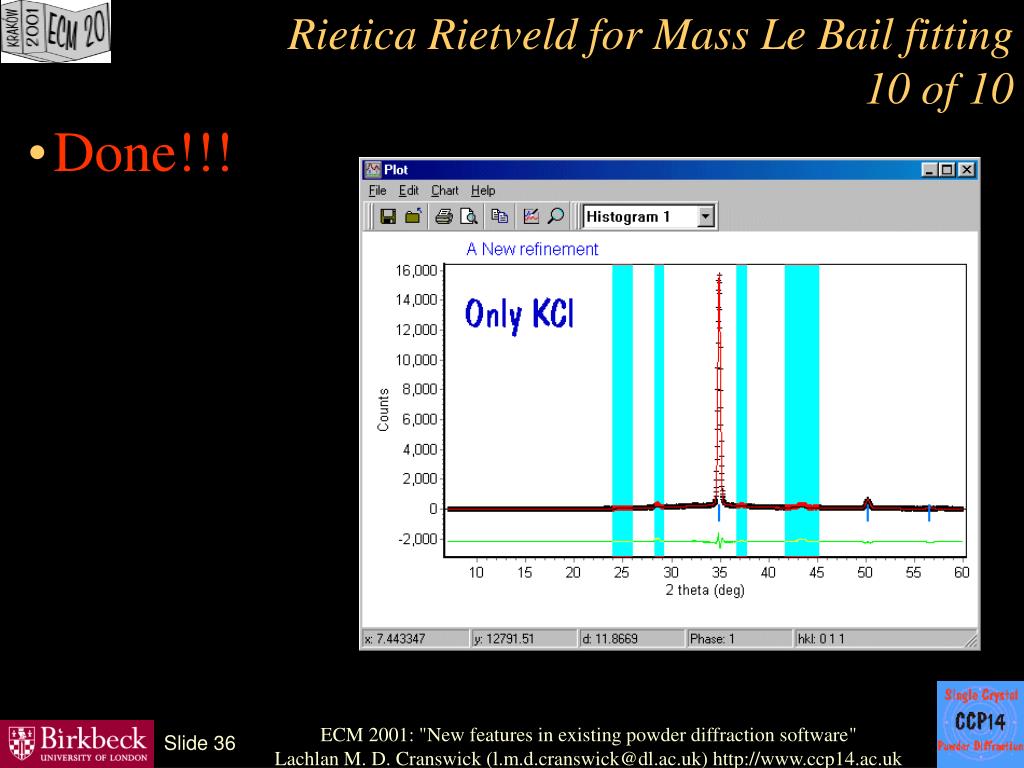
Task: Click the 'Only KCl' annotation
Action: pyautogui.click(x=519, y=315)
